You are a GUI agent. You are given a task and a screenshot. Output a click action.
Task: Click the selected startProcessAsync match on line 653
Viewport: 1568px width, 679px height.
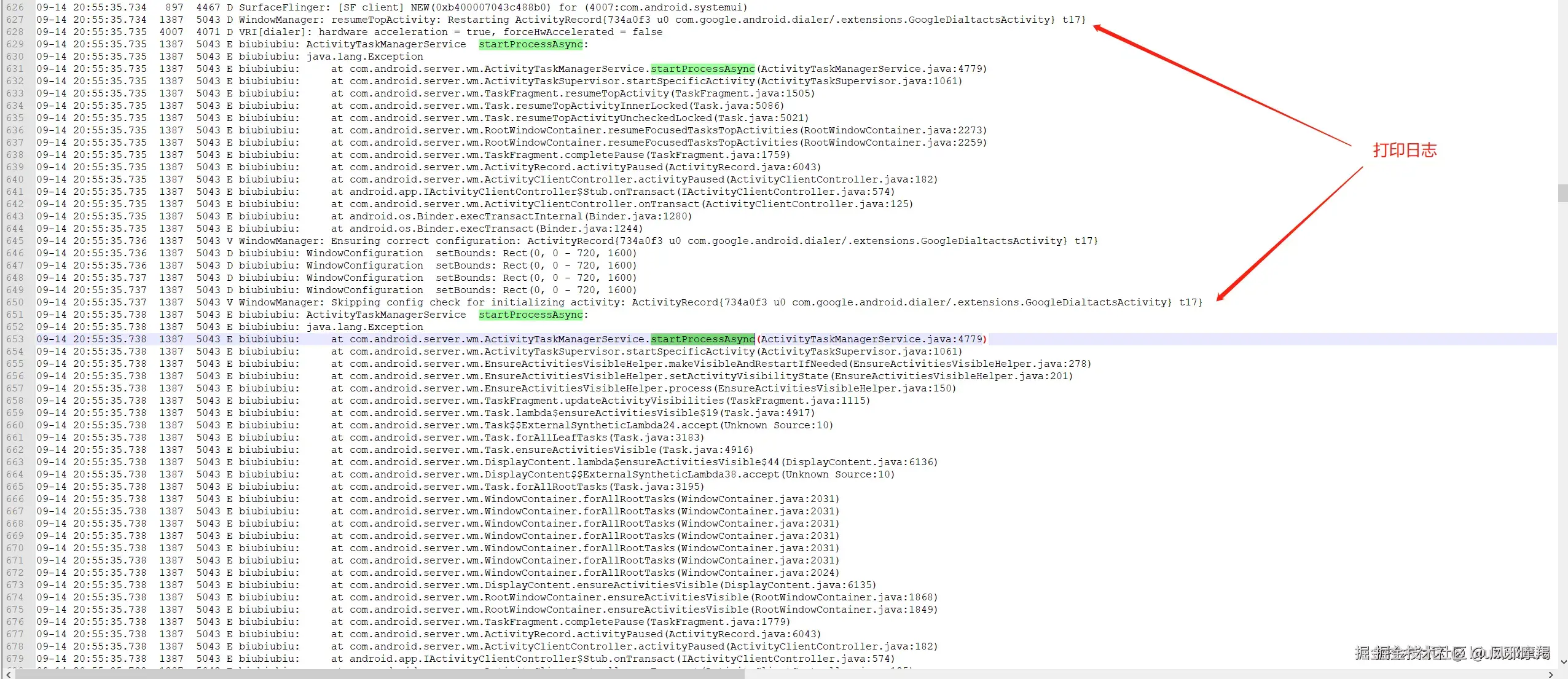click(x=702, y=339)
